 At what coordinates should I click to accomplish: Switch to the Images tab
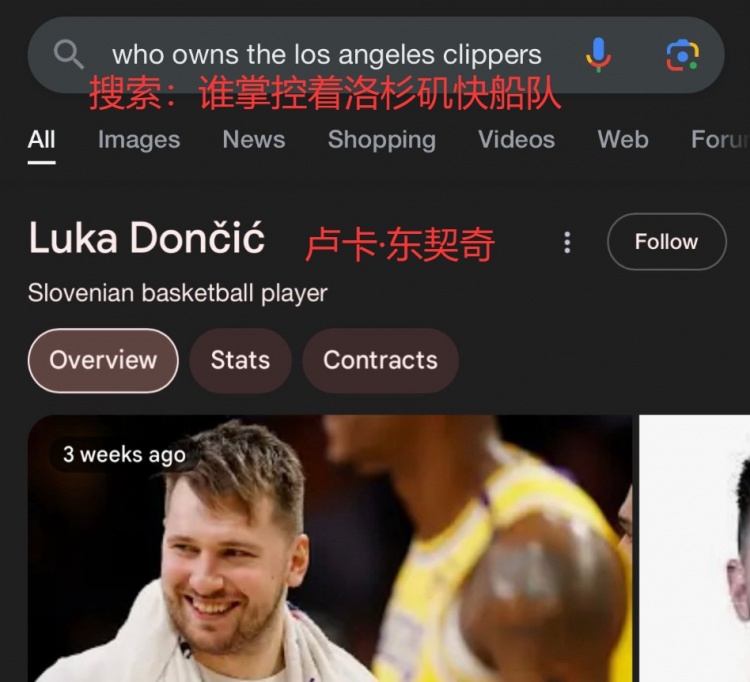[x=139, y=140]
